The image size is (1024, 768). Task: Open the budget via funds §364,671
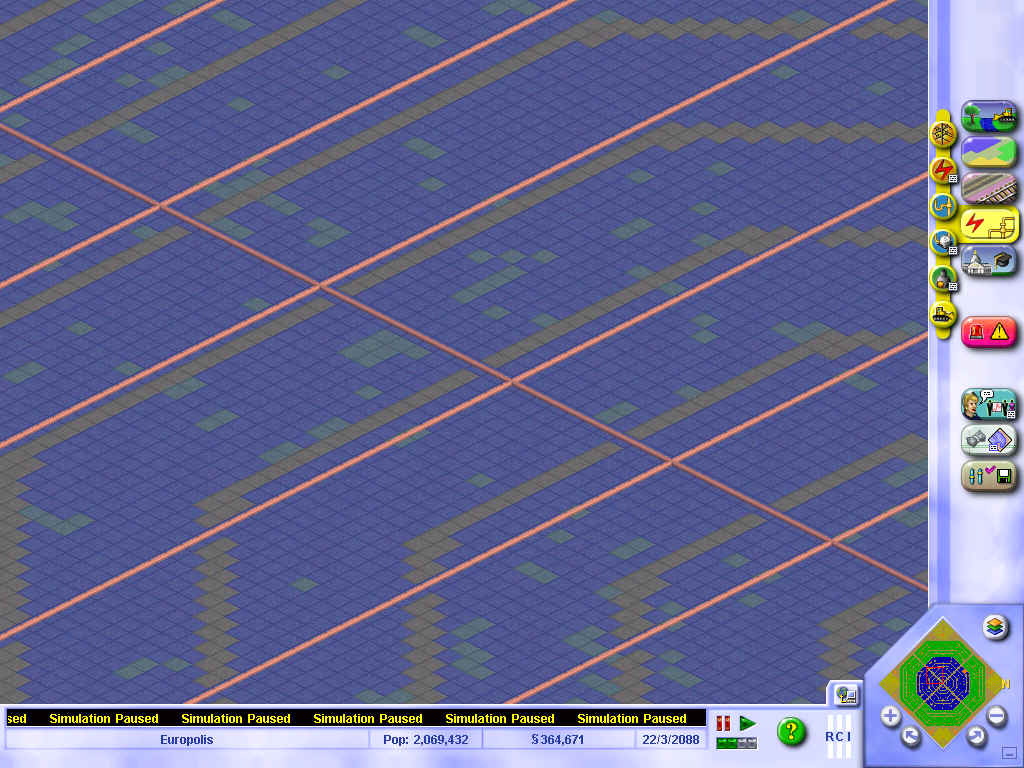[558, 739]
